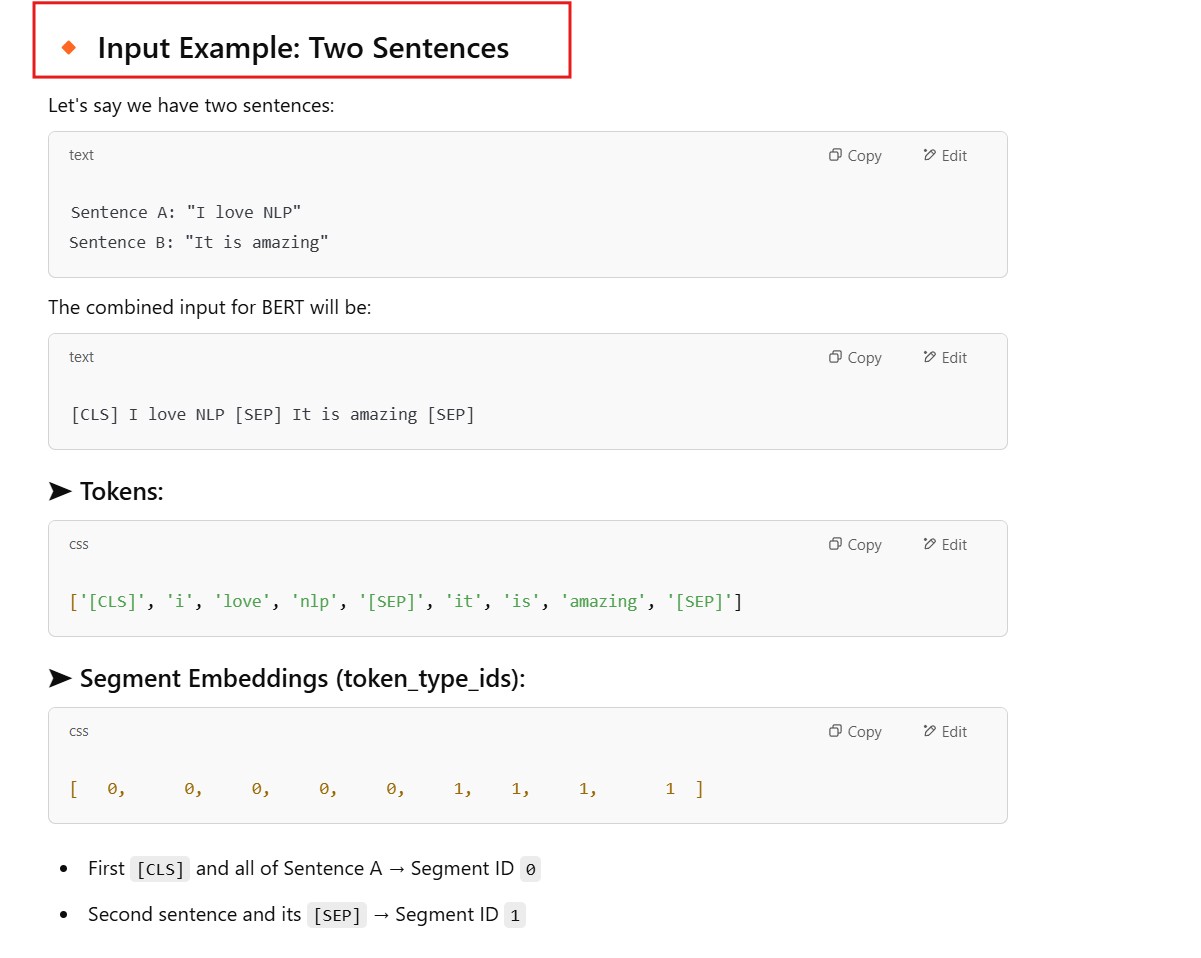Viewport: 1201px width, 958px height.
Task: Copy the token_type_ids array code block
Action: tap(855, 731)
